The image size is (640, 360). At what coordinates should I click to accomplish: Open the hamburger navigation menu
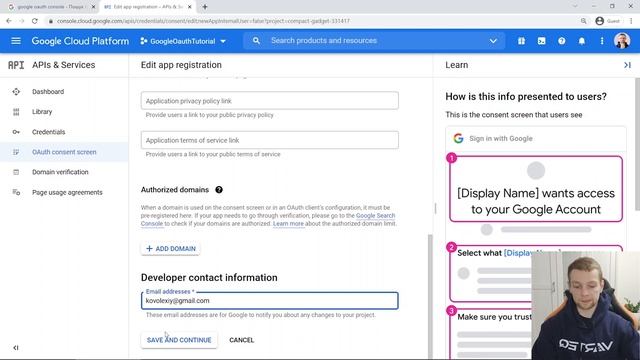click(16, 41)
